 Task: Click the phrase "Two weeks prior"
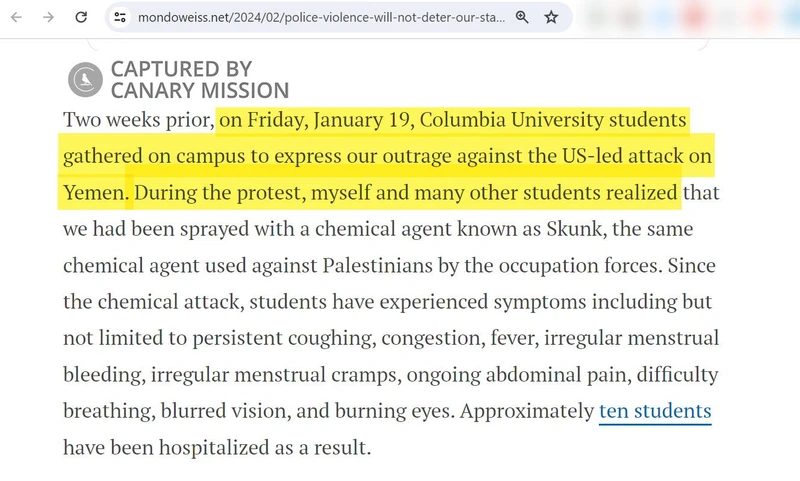137,120
